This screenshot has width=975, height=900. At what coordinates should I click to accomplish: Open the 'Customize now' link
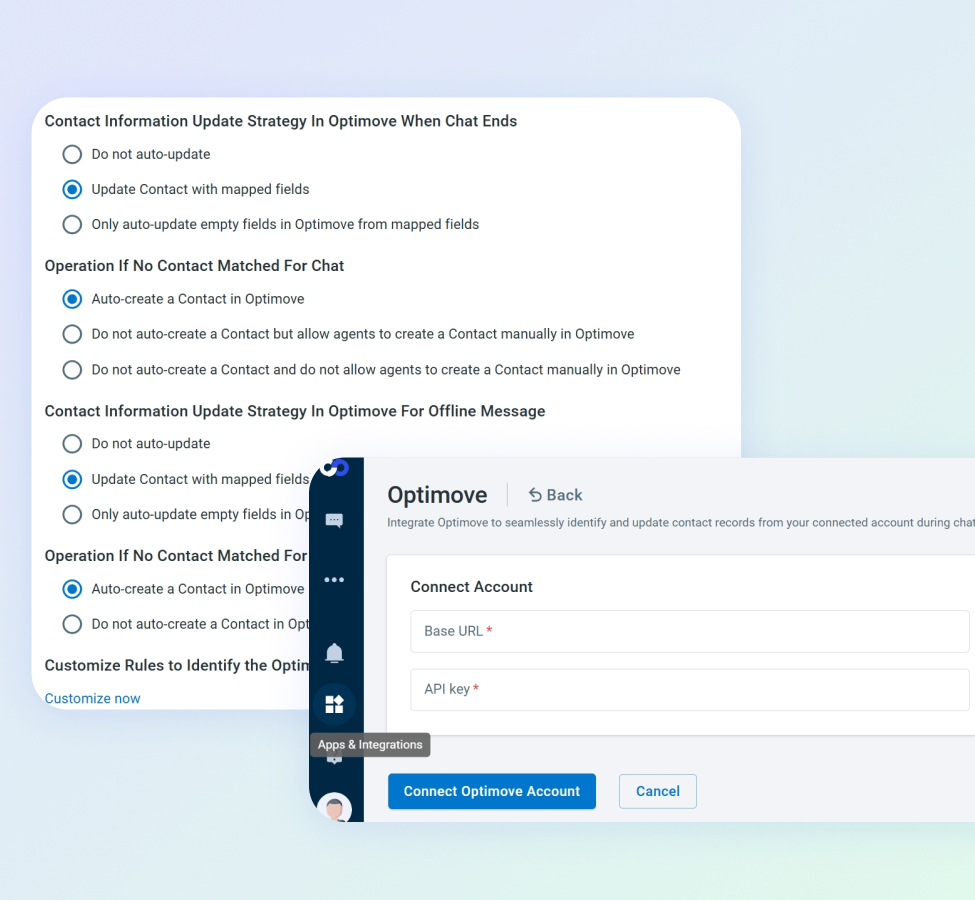point(93,698)
